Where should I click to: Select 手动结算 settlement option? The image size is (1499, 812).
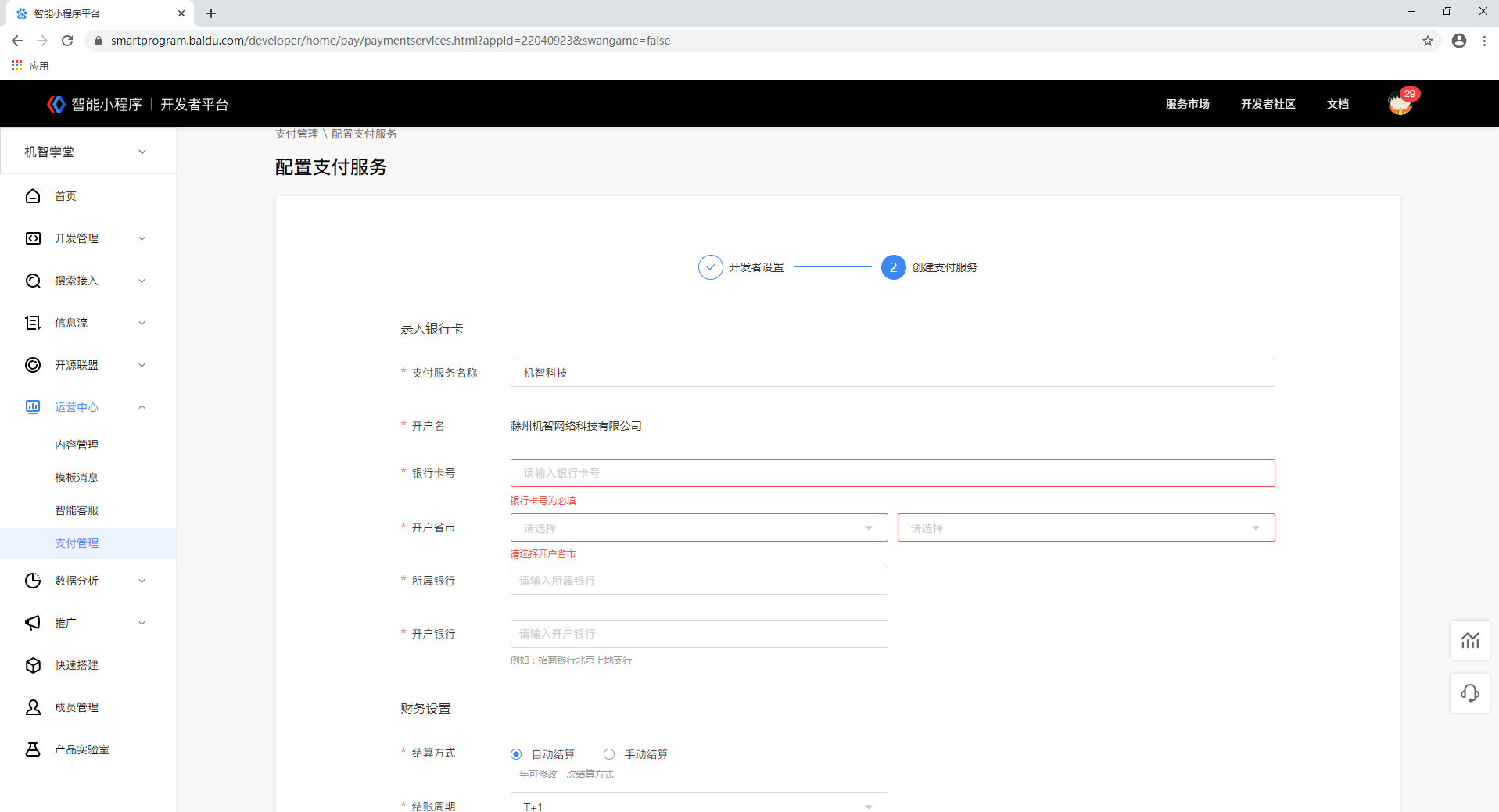[x=609, y=754]
